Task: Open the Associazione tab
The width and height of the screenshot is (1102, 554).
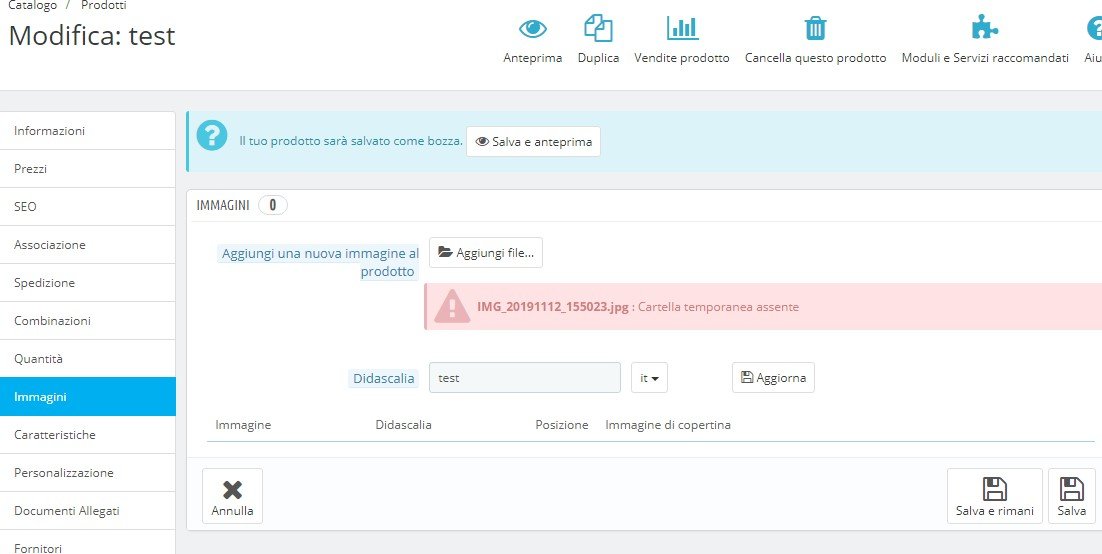Action: (x=87, y=245)
